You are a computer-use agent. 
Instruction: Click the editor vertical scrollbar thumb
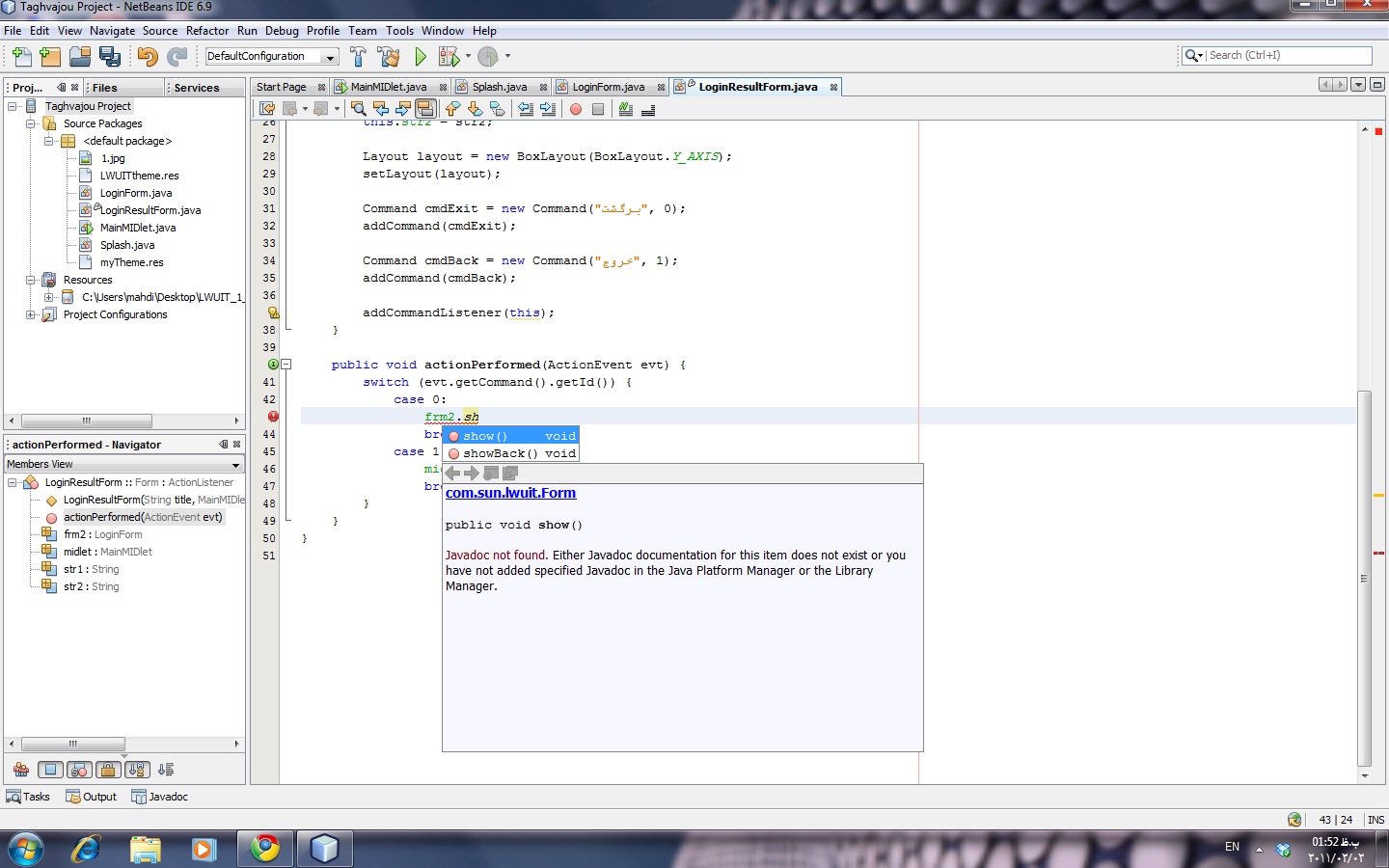[x=1364, y=579]
